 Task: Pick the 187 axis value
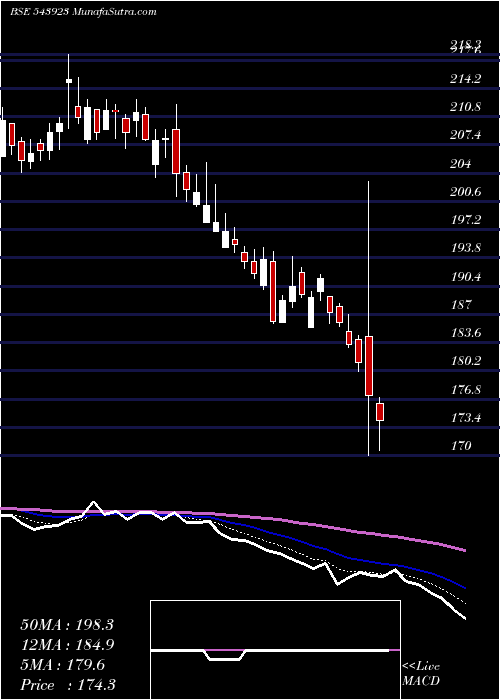[461, 304]
